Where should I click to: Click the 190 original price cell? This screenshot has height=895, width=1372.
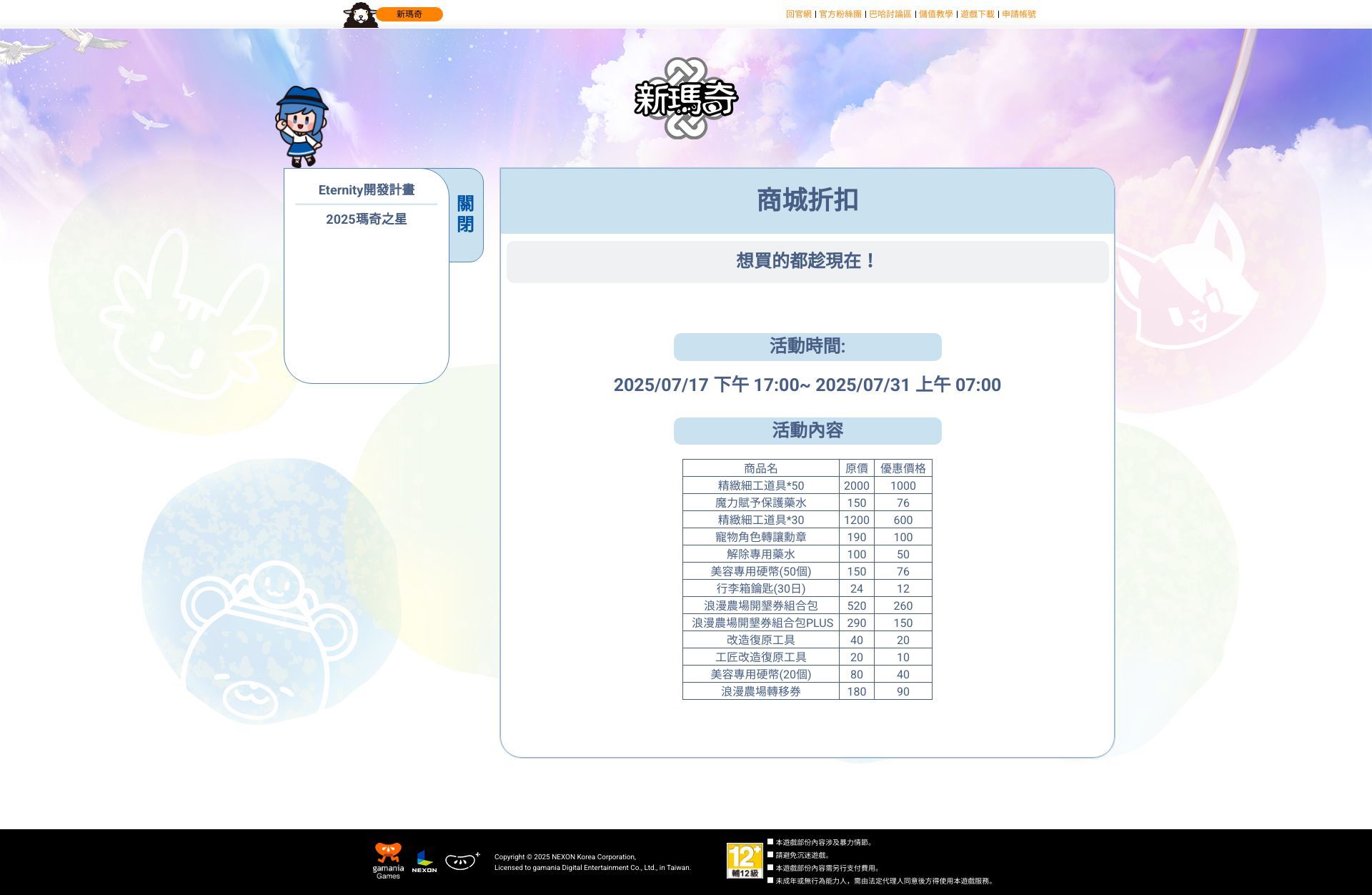point(857,537)
